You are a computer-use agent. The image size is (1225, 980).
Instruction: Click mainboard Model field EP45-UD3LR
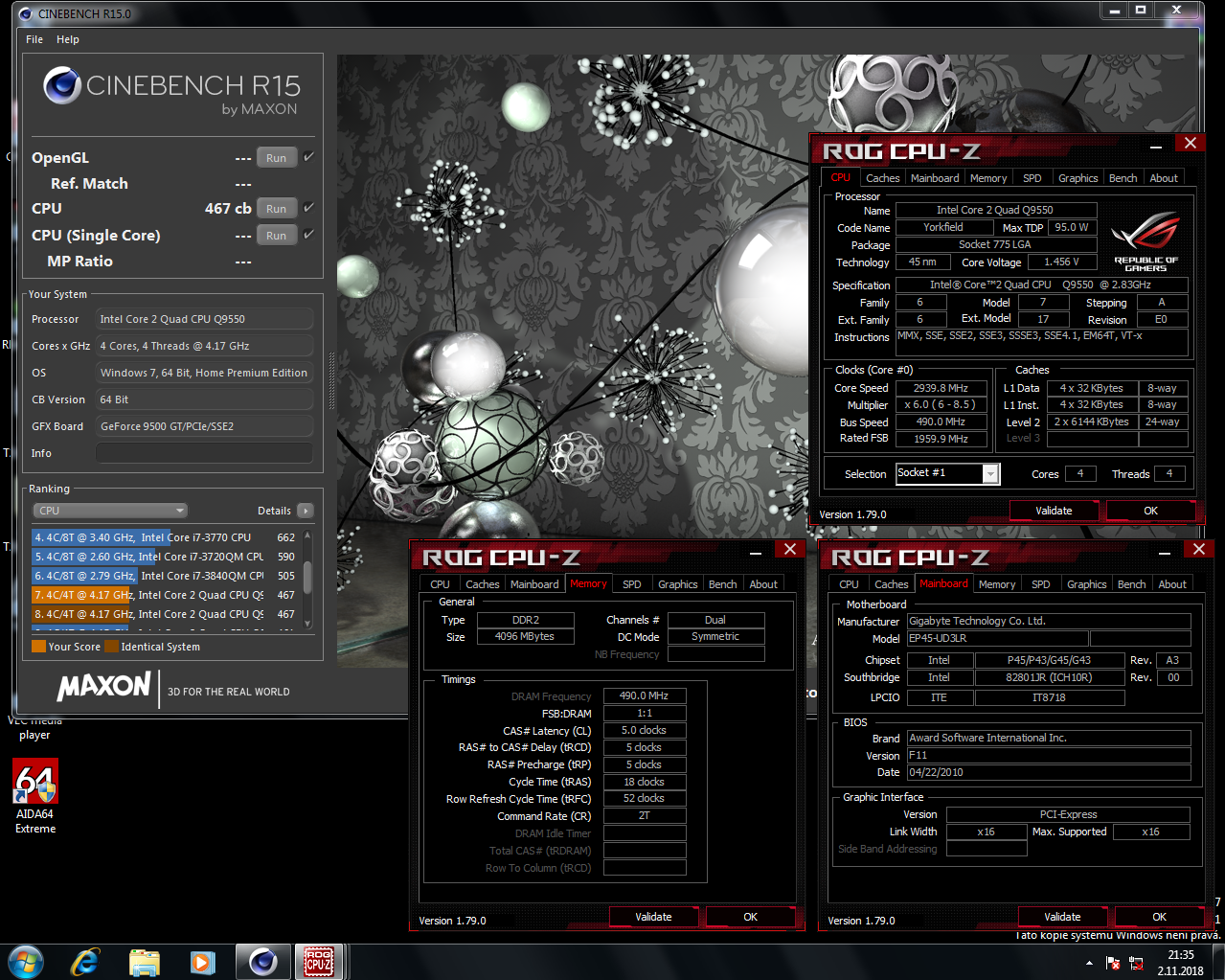(x=996, y=638)
